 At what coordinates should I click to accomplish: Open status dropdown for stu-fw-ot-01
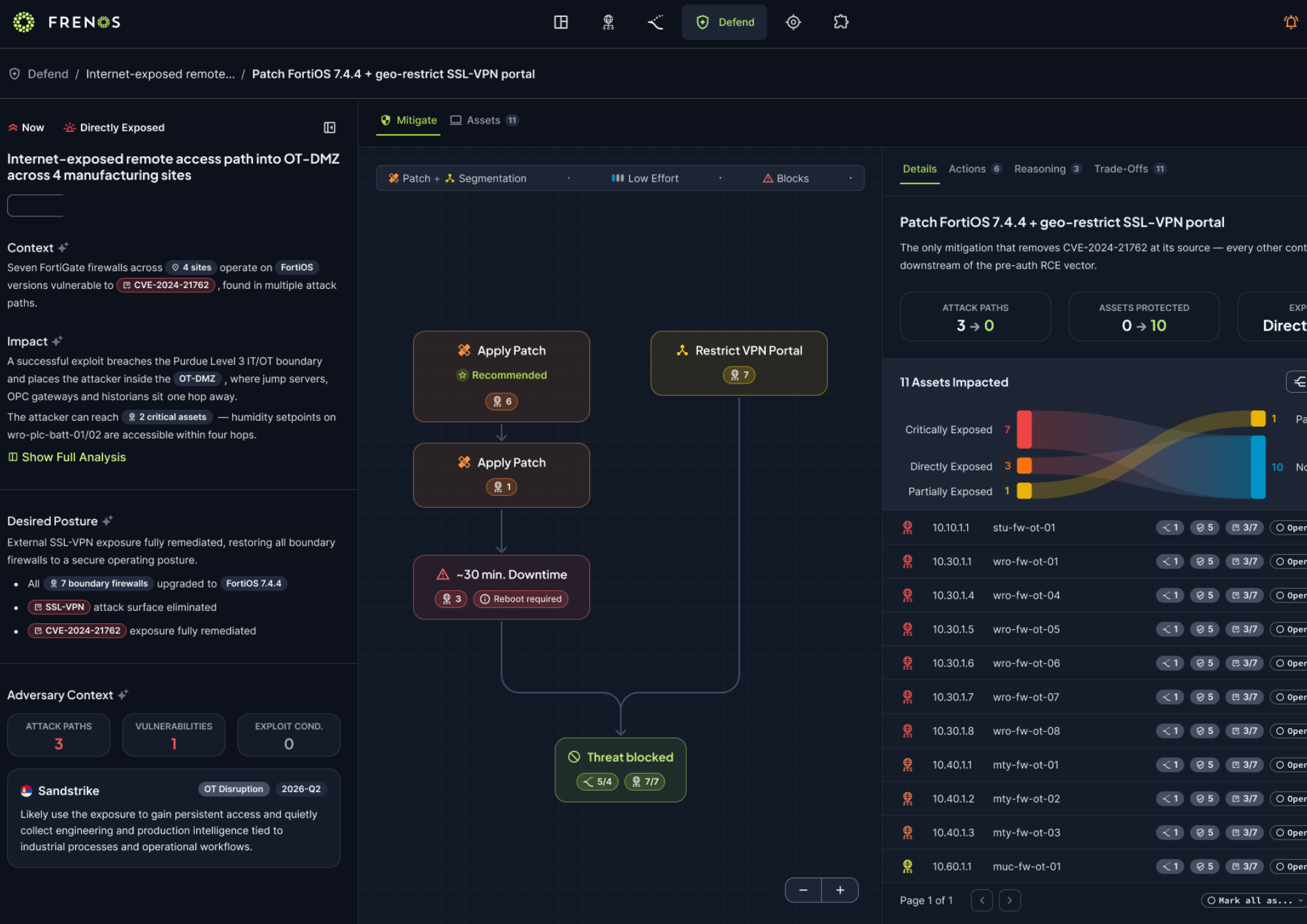[x=1289, y=527]
